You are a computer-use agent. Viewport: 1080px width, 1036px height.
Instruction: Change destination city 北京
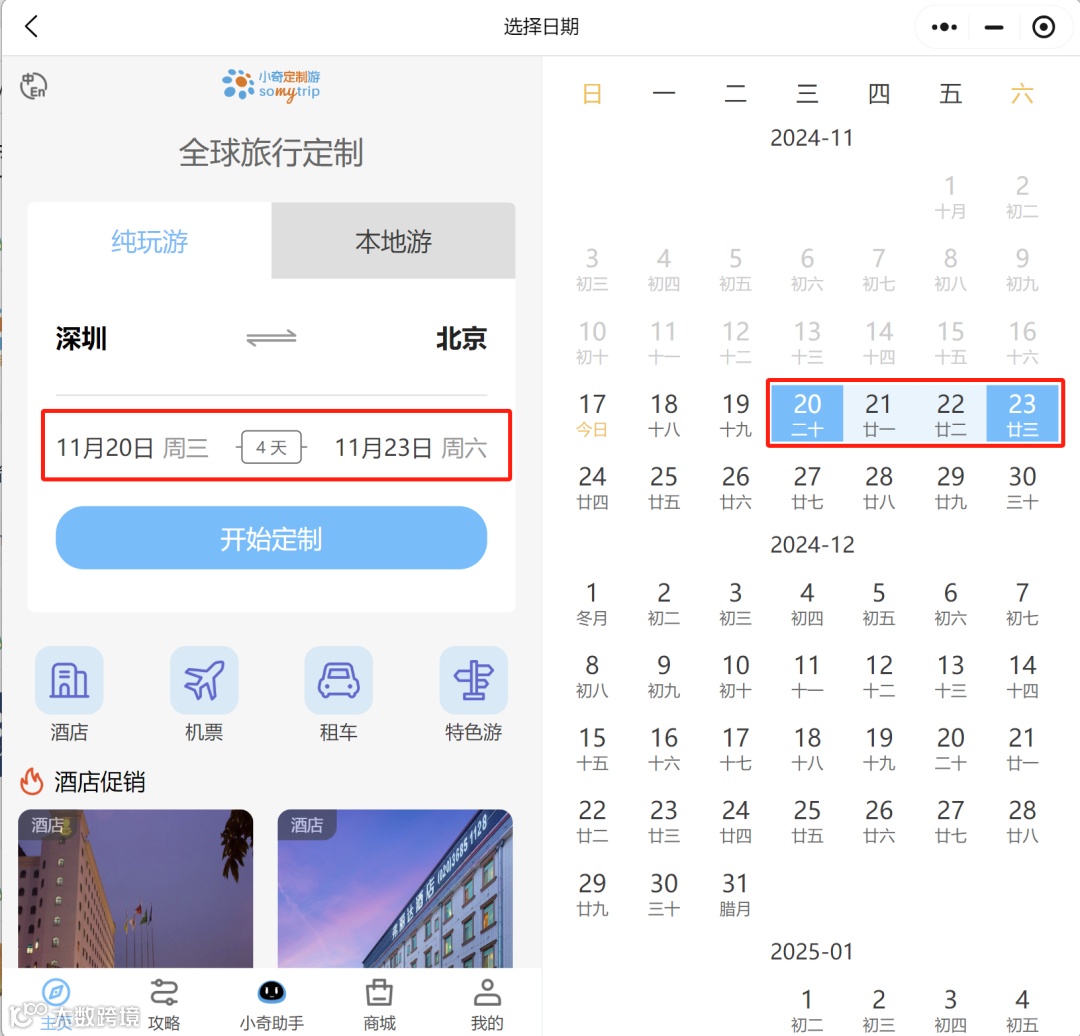coord(461,338)
